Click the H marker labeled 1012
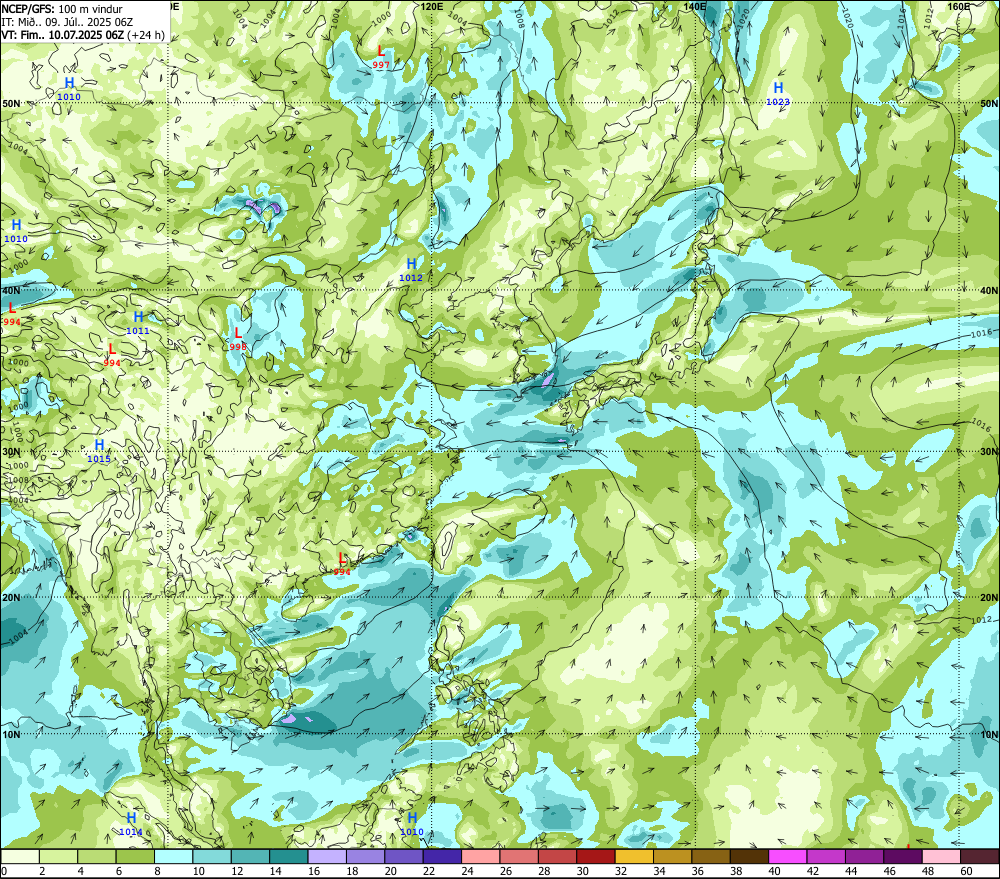 pos(411,263)
